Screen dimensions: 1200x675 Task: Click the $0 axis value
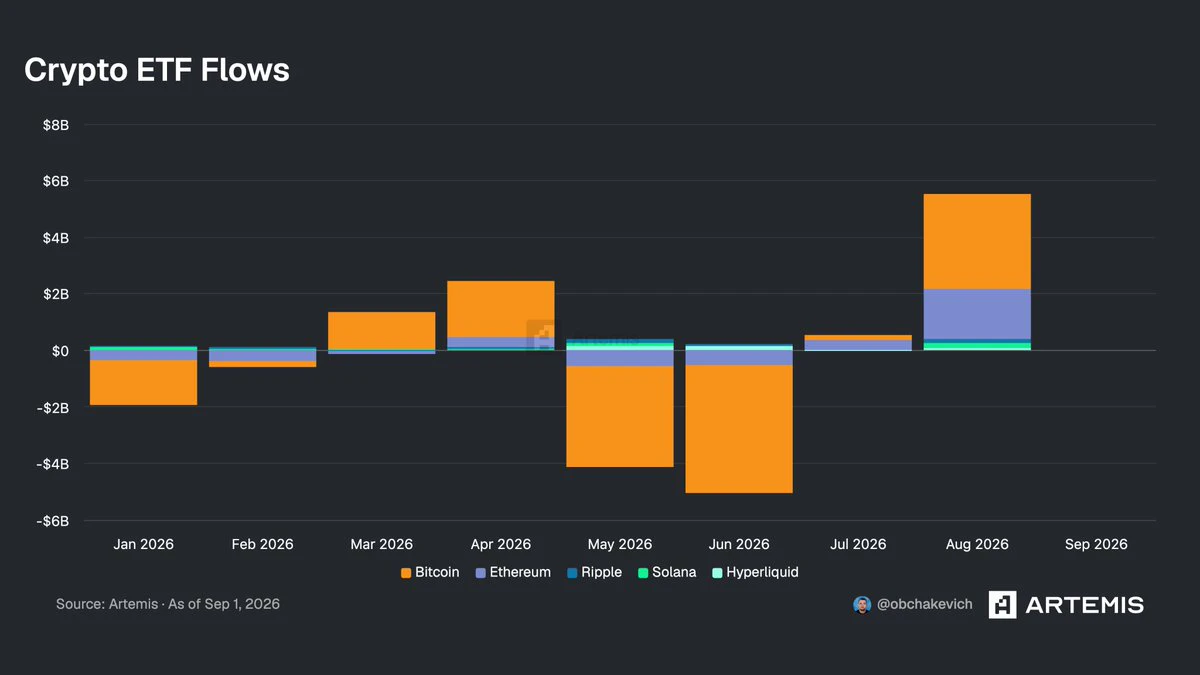click(x=60, y=351)
